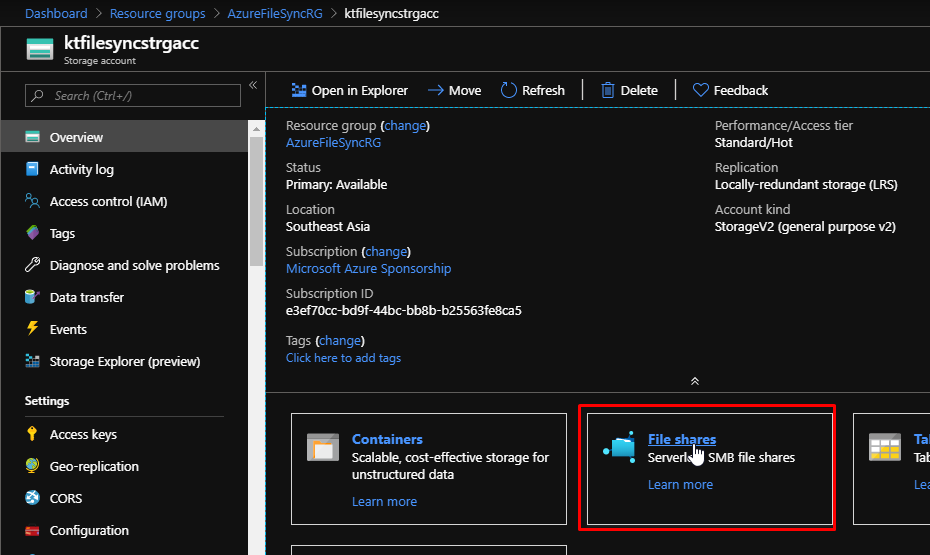Viewport: 930px width, 555px height.
Task: Click the Delete trash can icon
Action: (x=607, y=90)
